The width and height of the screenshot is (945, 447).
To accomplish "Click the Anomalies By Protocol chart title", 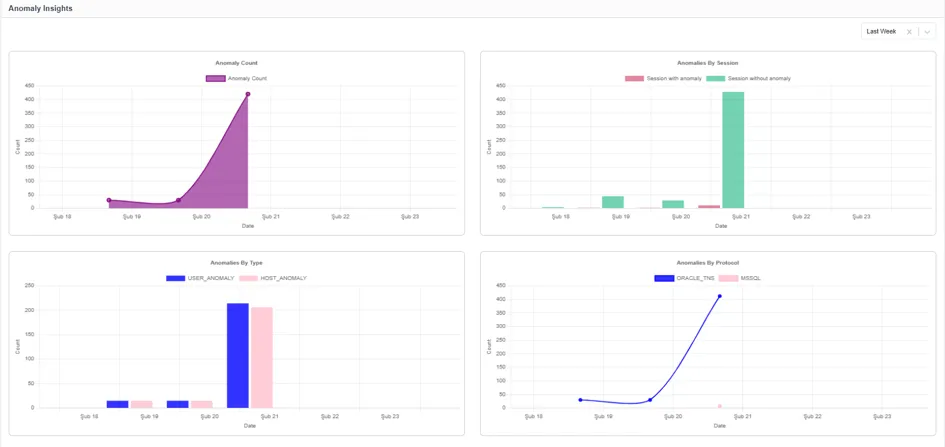I will coord(708,263).
